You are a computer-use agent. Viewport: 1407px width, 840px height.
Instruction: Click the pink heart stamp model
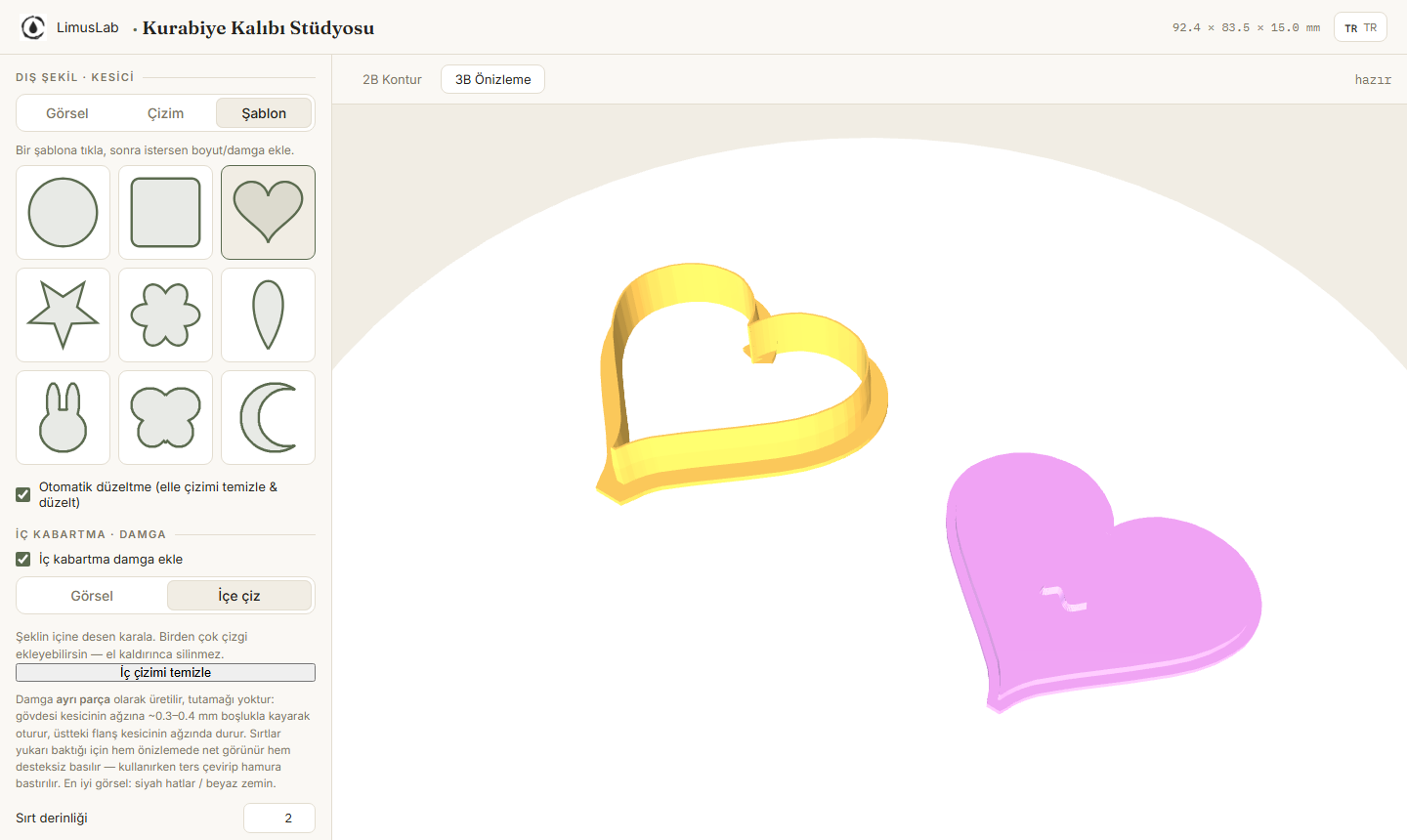click(x=1102, y=581)
